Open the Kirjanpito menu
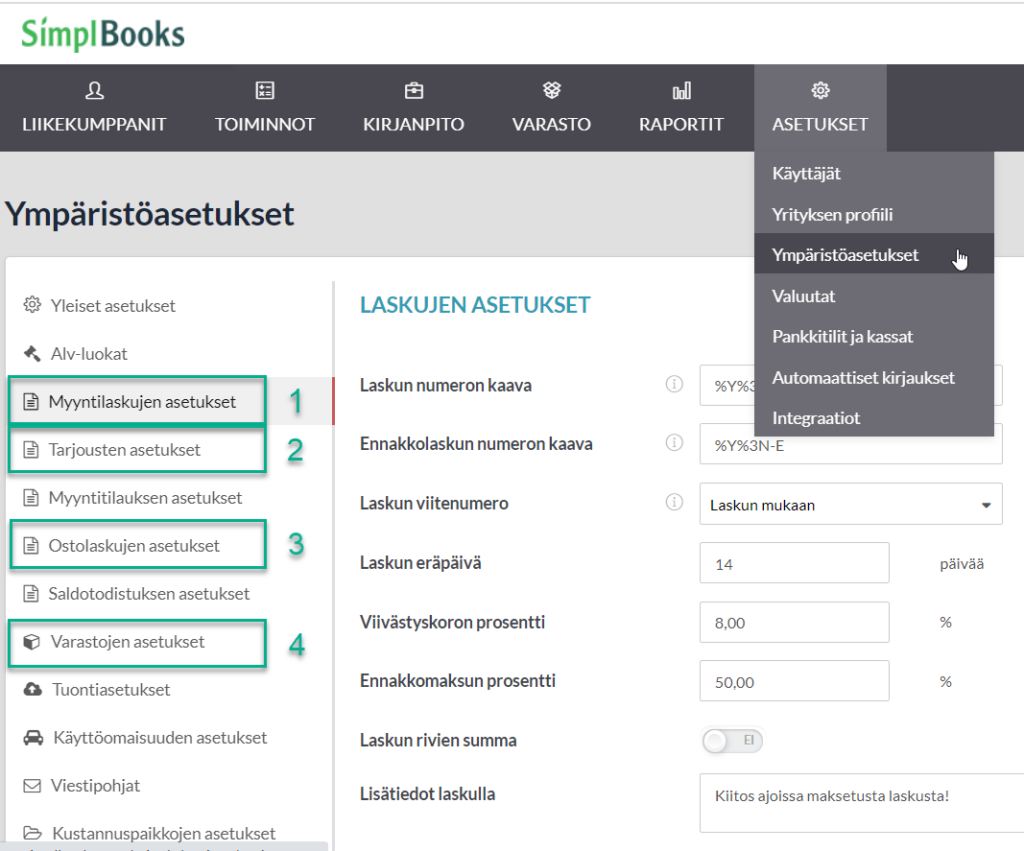The width and height of the screenshot is (1024, 851). [413, 108]
